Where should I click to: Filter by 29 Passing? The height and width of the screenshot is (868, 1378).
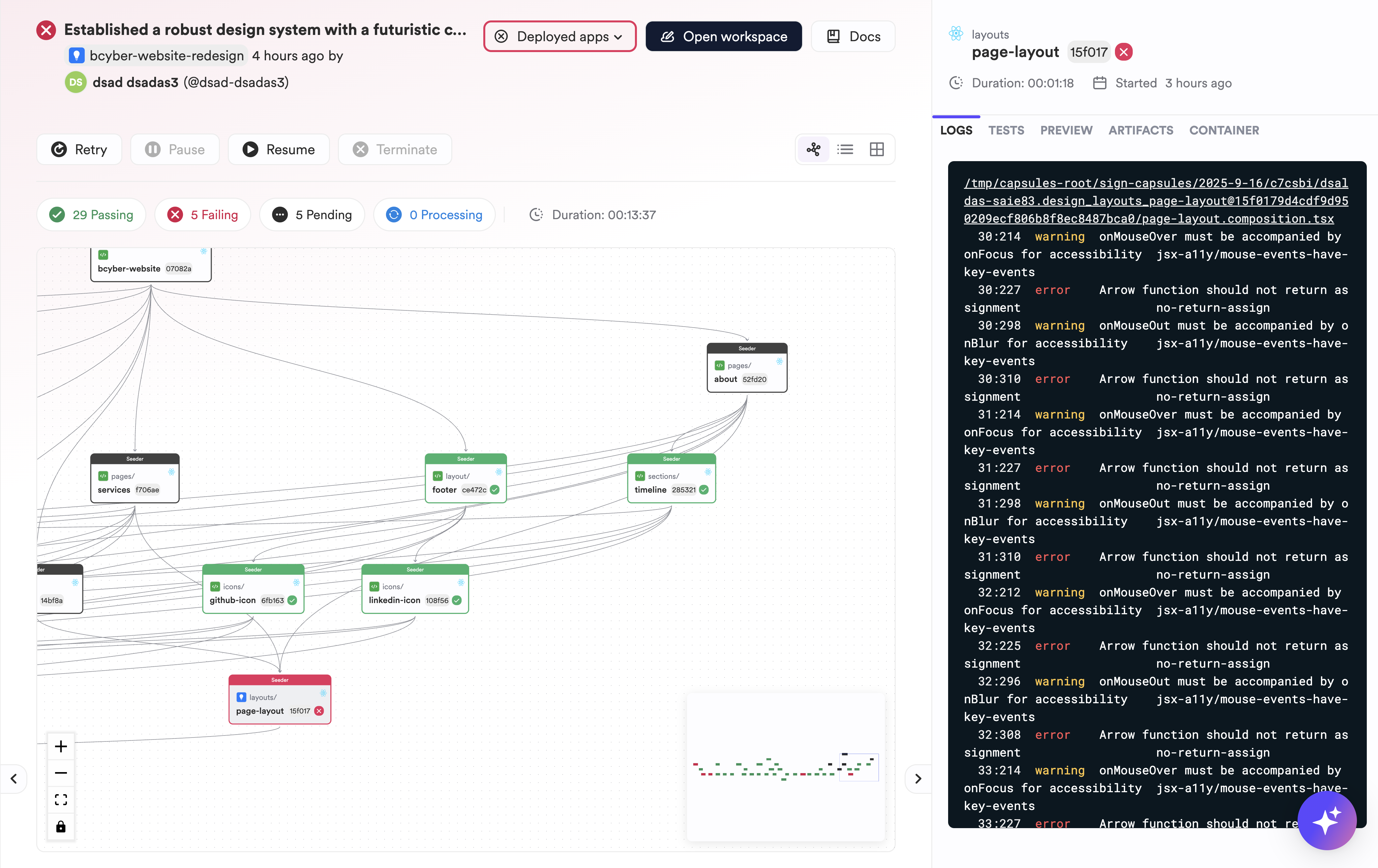[x=91, y=215]
